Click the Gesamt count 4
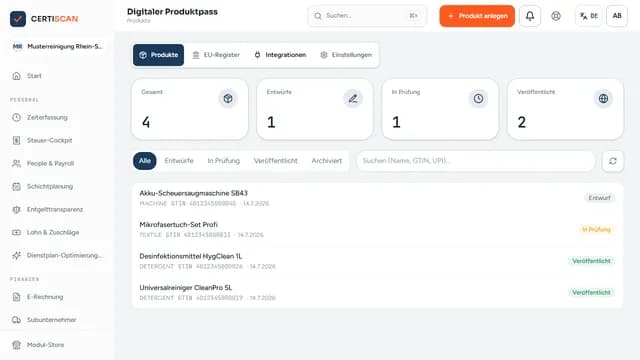The width and height of the screenshot is (640, 360). 146,122
